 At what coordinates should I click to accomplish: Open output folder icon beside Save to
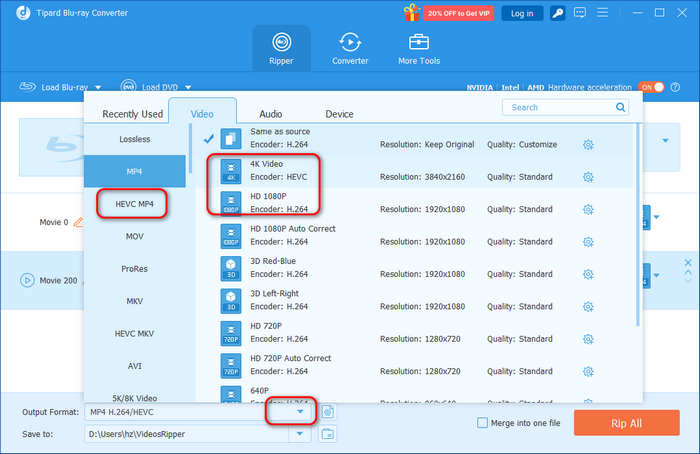(x=328, y=434)
